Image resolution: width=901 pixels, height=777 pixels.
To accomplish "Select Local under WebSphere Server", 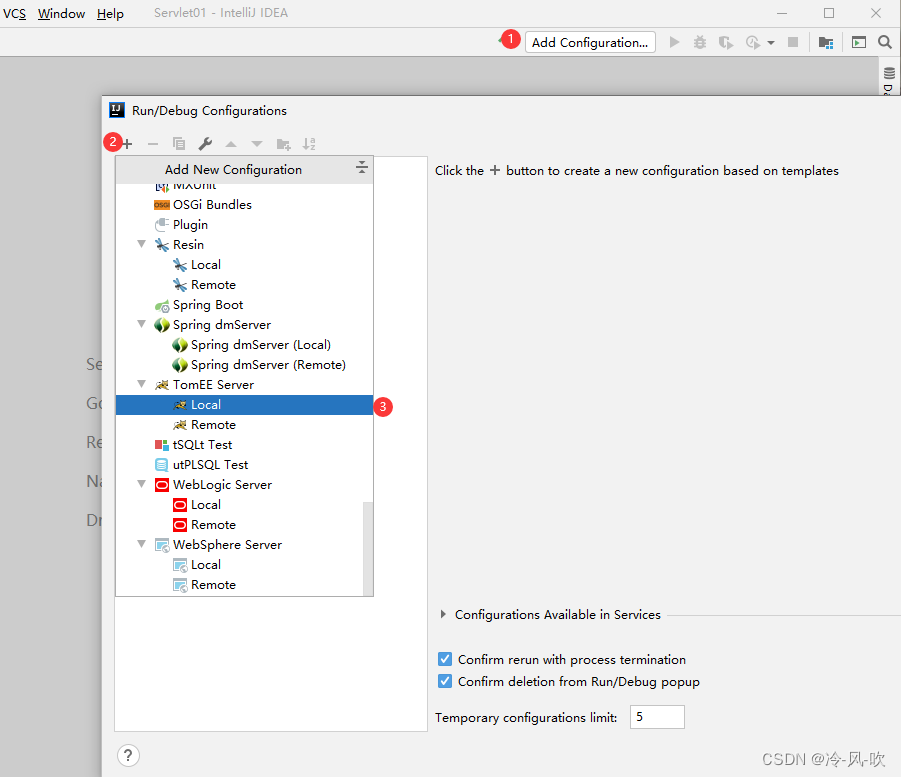I will (x=244, y=564).
